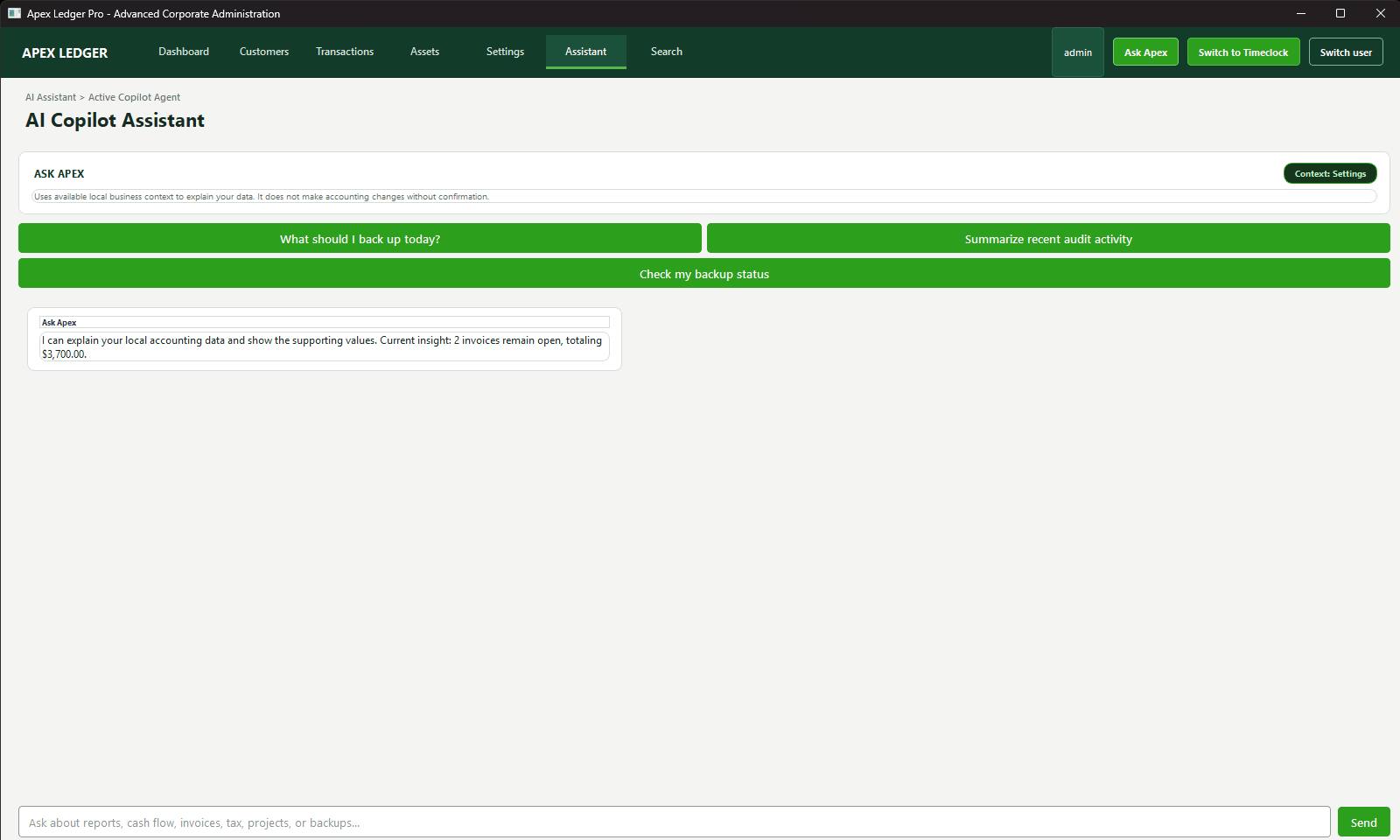Minimize the Apex Ledger Pro window
Image resolution: width=1400 pixels, height=840 pixels.
1301,13
